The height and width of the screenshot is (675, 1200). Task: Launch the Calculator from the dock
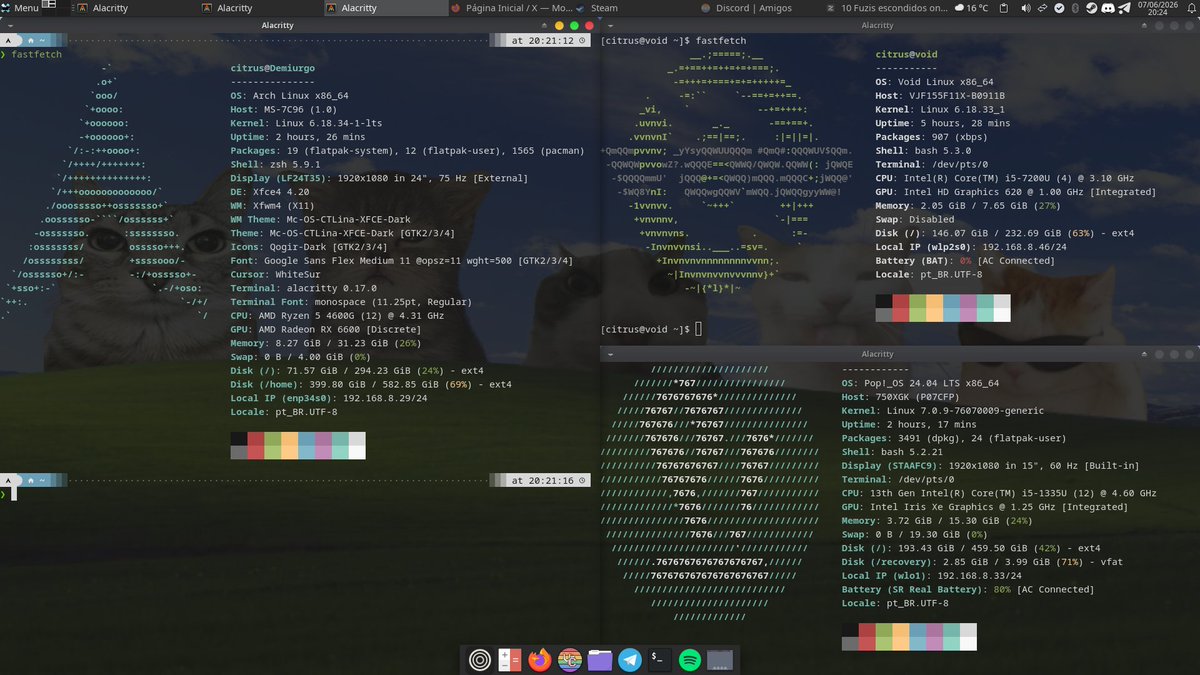[x=510, y=660]
